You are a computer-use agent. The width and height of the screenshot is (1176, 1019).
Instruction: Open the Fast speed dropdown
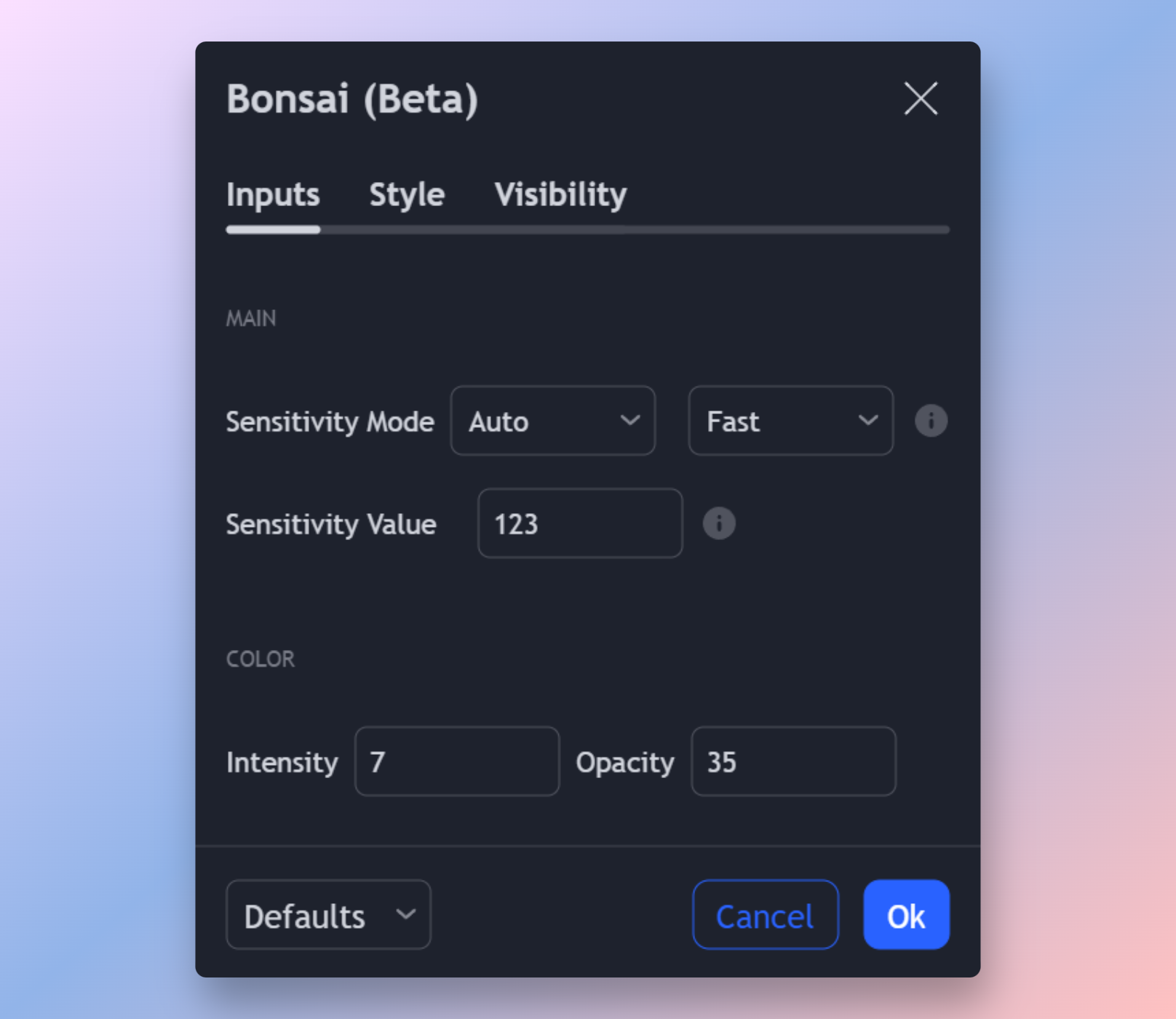(x=791, y=421)
